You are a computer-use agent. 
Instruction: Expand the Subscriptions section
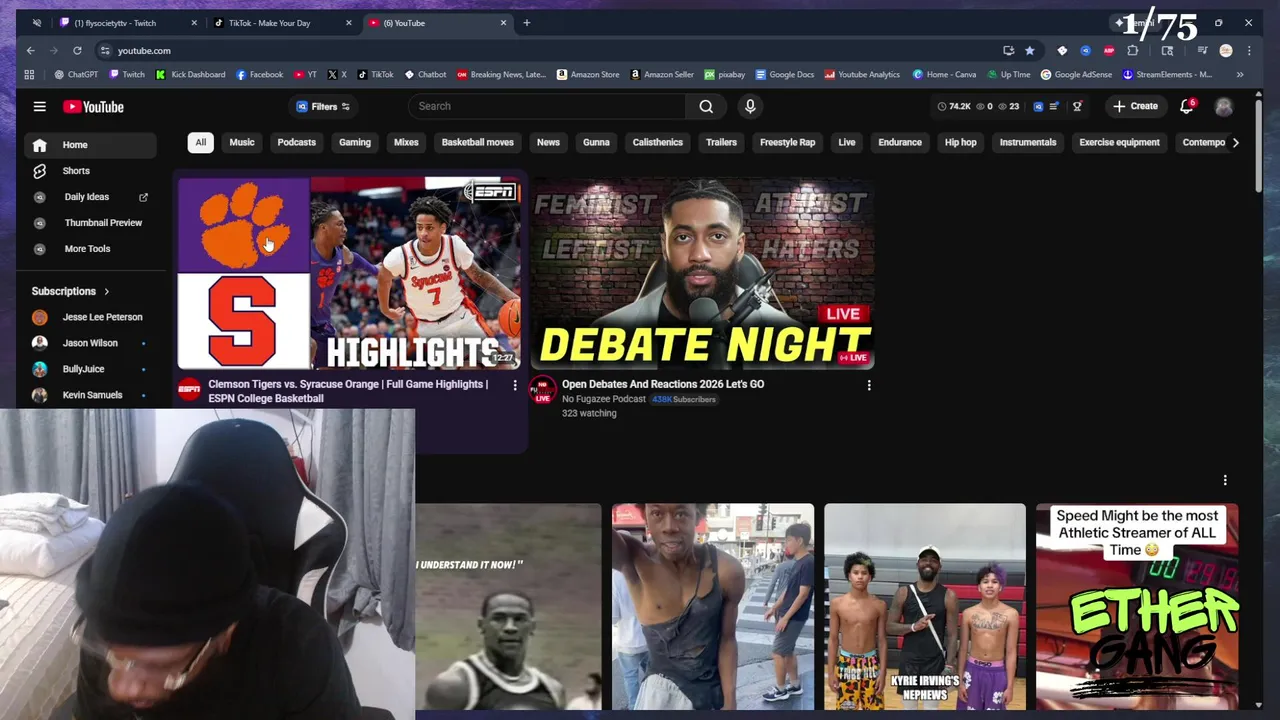(70, 291)
